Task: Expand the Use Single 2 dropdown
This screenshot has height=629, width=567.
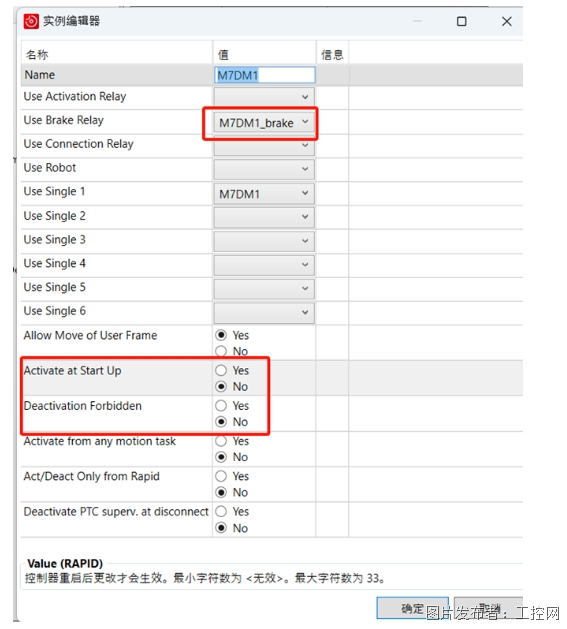Action: pos(264,217)
